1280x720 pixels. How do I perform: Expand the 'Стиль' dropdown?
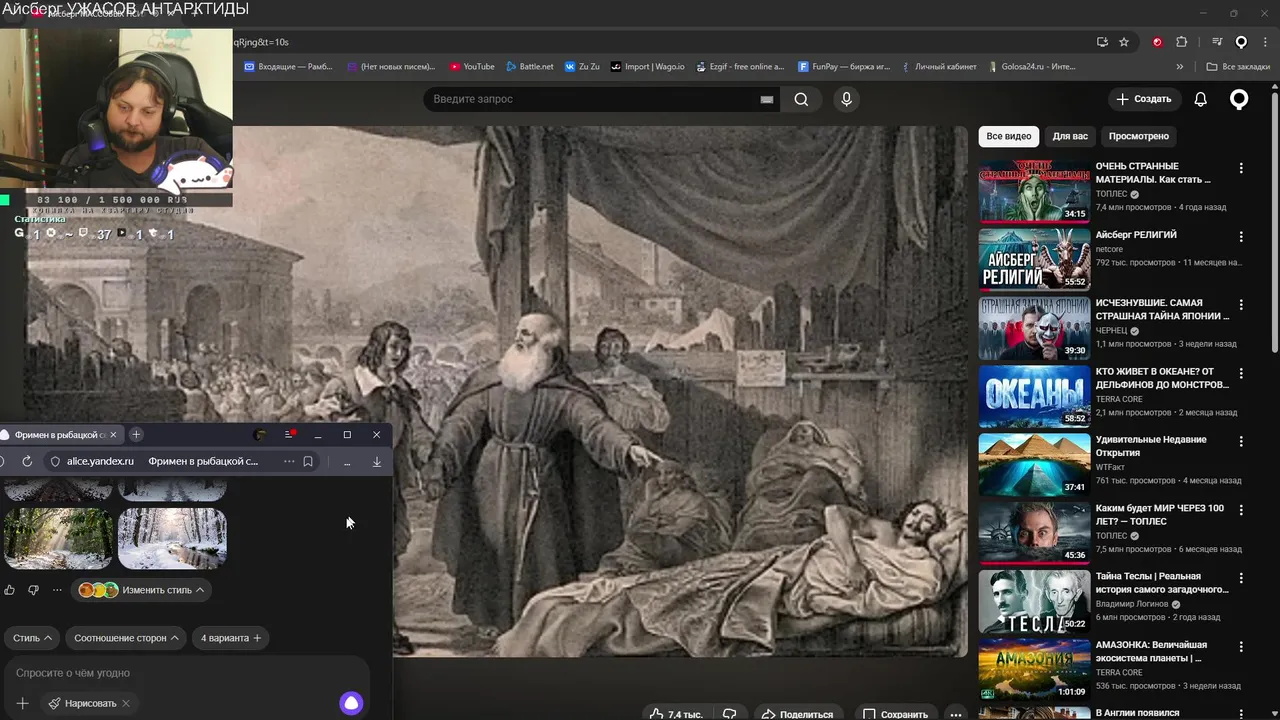pyautogui.click(x=32, y=638)
